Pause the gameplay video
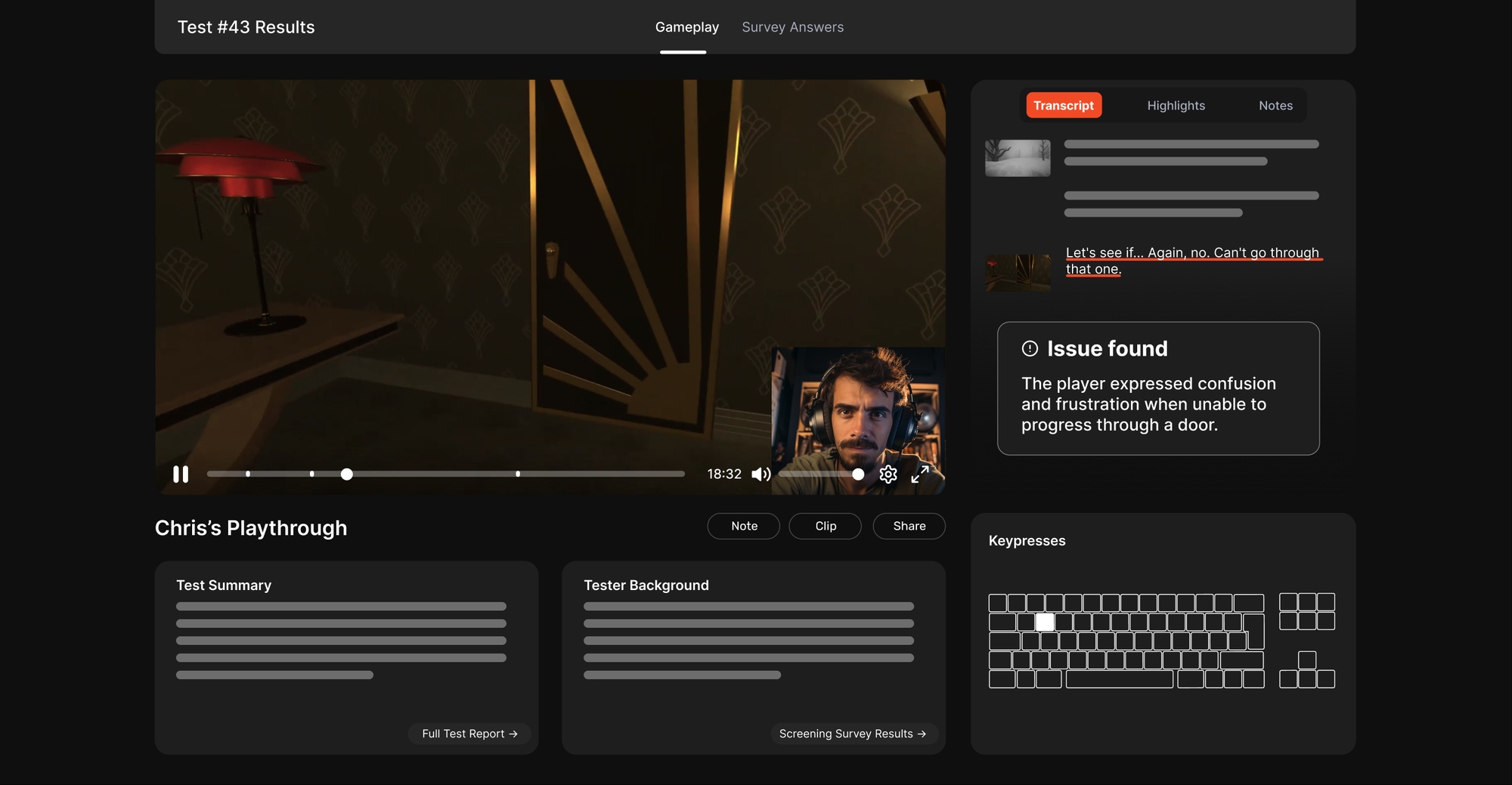This screenshot has width=1512, height=785. click(181, 474)
